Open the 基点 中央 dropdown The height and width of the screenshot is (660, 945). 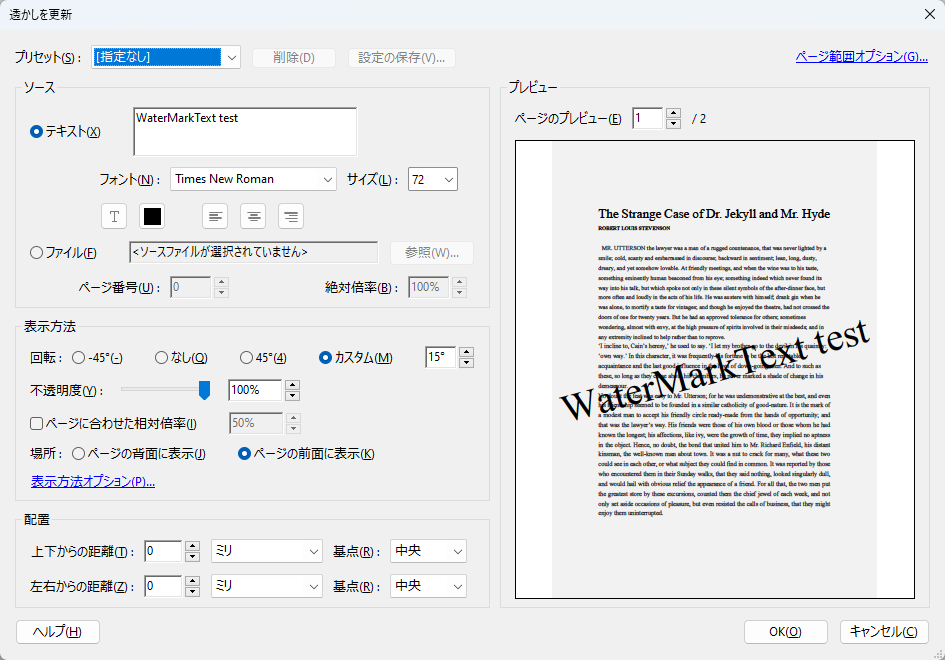(428, 551)
